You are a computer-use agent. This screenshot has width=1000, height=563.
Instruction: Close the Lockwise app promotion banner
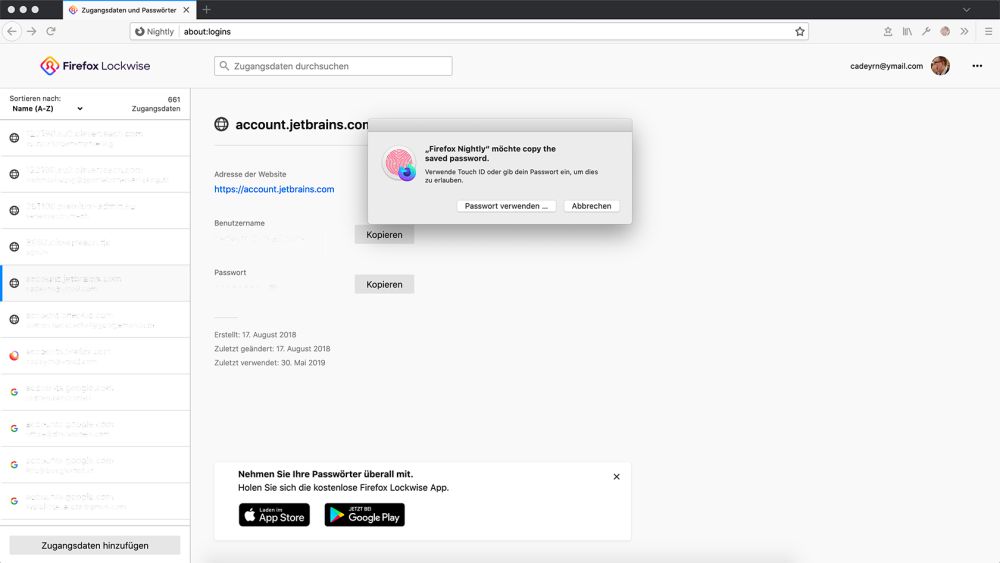point(616,477)
